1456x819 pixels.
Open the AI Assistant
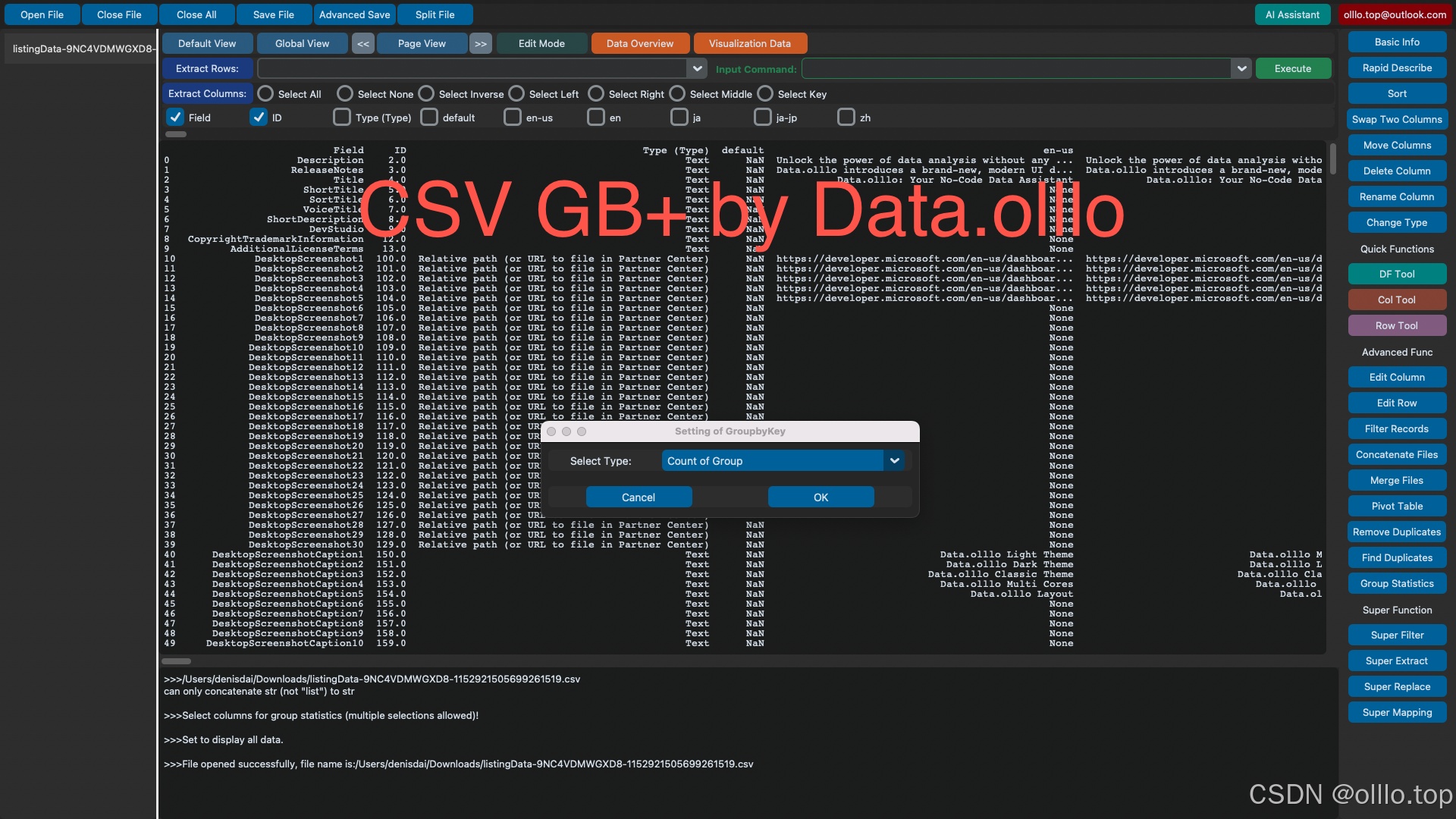pyautogui.click(x=1292, y=14)
